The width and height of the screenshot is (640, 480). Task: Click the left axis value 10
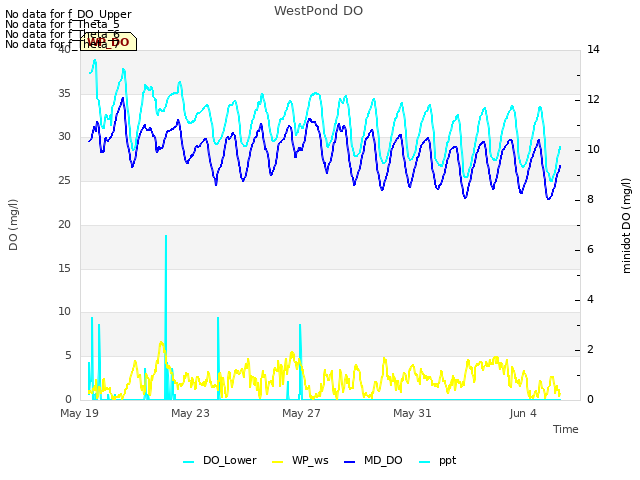tap(64, 311)
